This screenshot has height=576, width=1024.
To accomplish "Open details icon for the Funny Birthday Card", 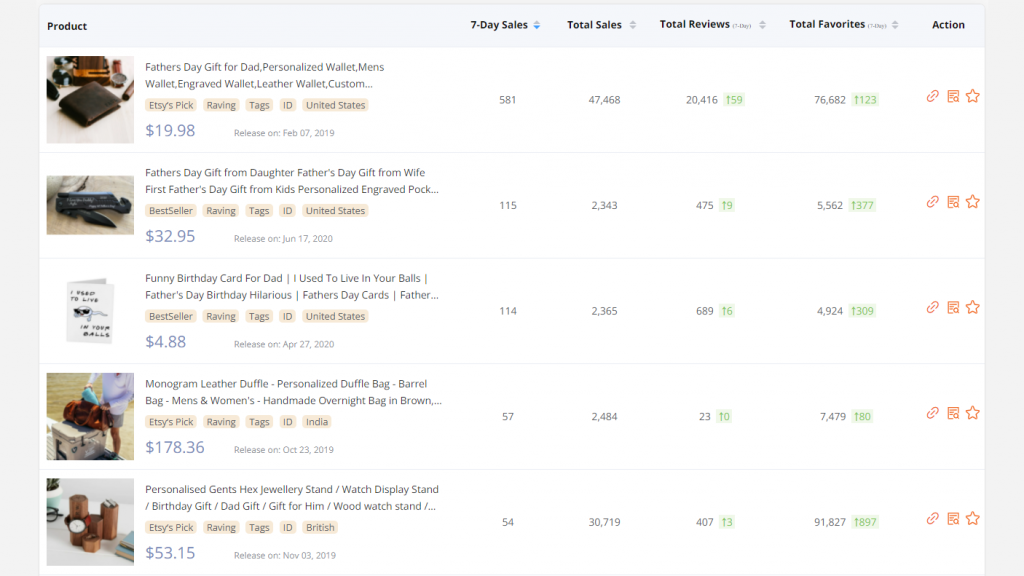I will coord(953,307).
